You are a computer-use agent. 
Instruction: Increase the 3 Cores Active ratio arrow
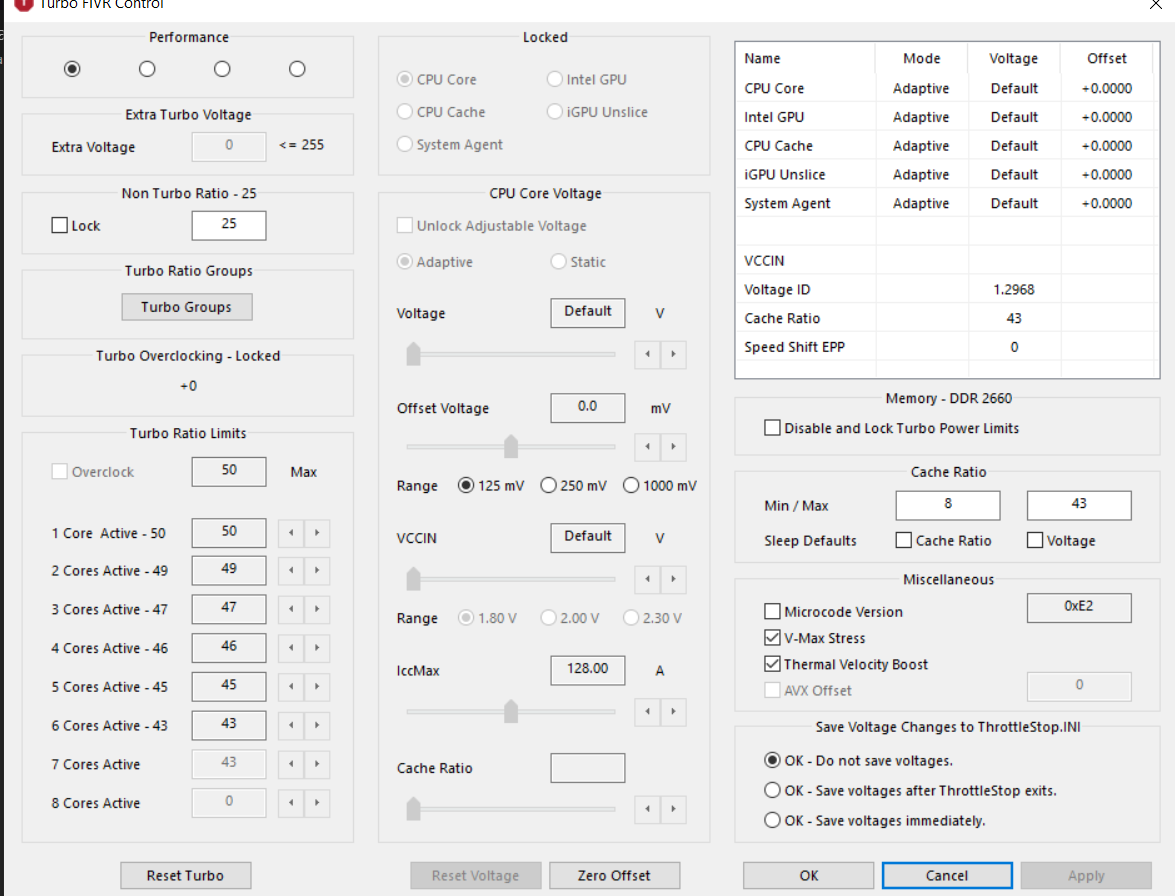point(317,609)
